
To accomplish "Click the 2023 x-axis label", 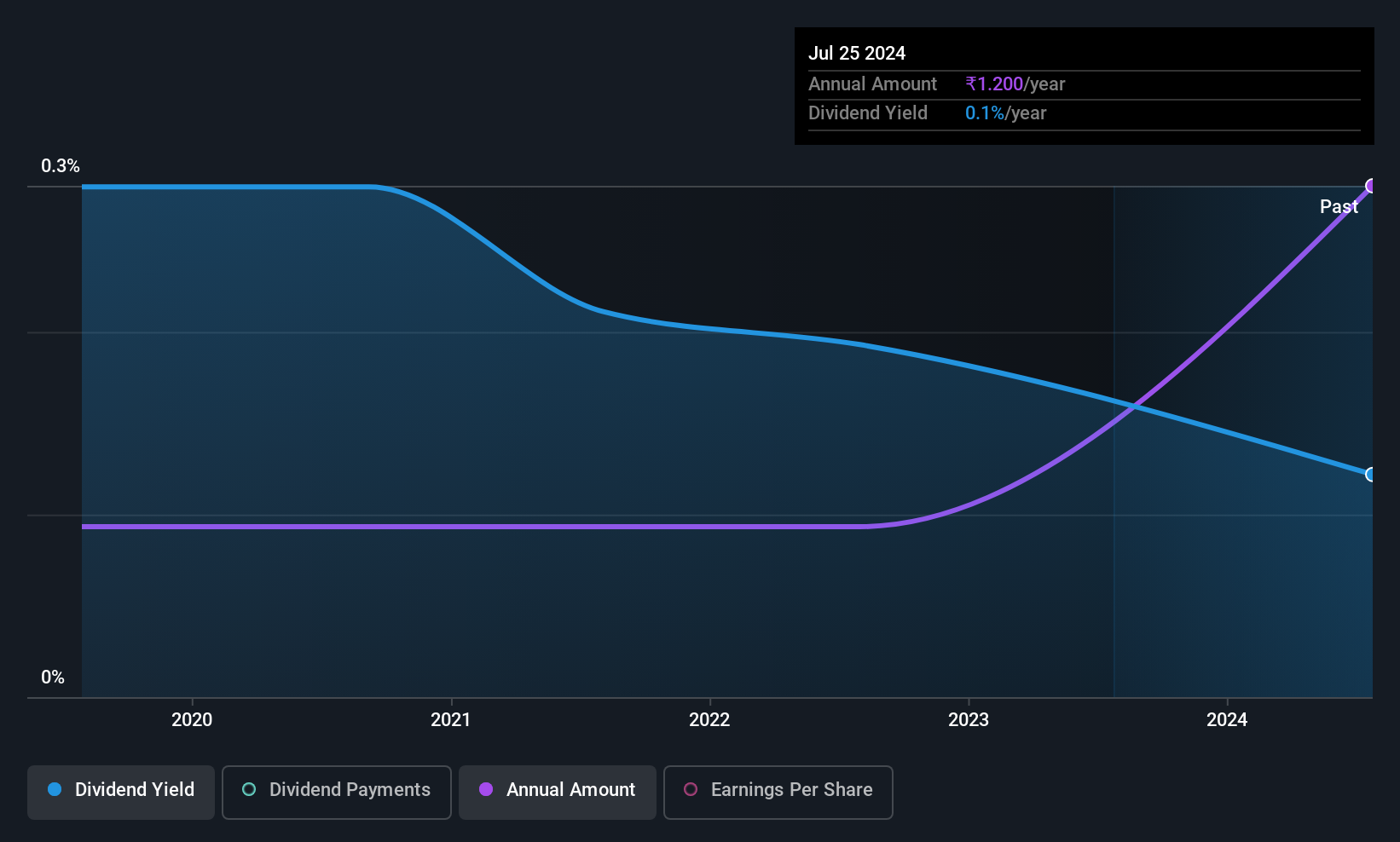I will tap(969, 719).
